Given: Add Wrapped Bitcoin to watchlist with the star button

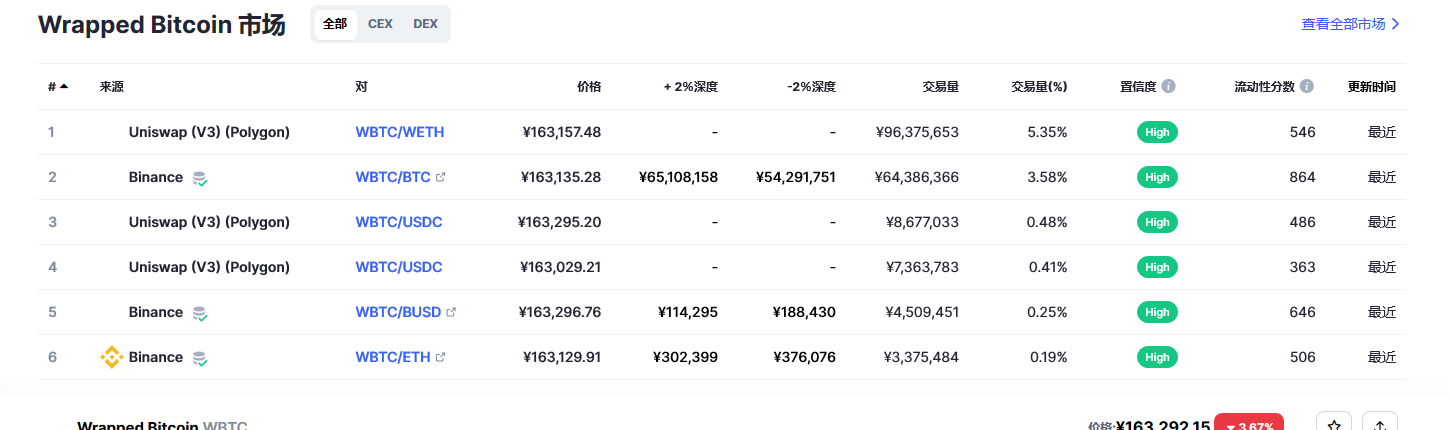Looking at the screenshot, I should tap(1334, 424).
